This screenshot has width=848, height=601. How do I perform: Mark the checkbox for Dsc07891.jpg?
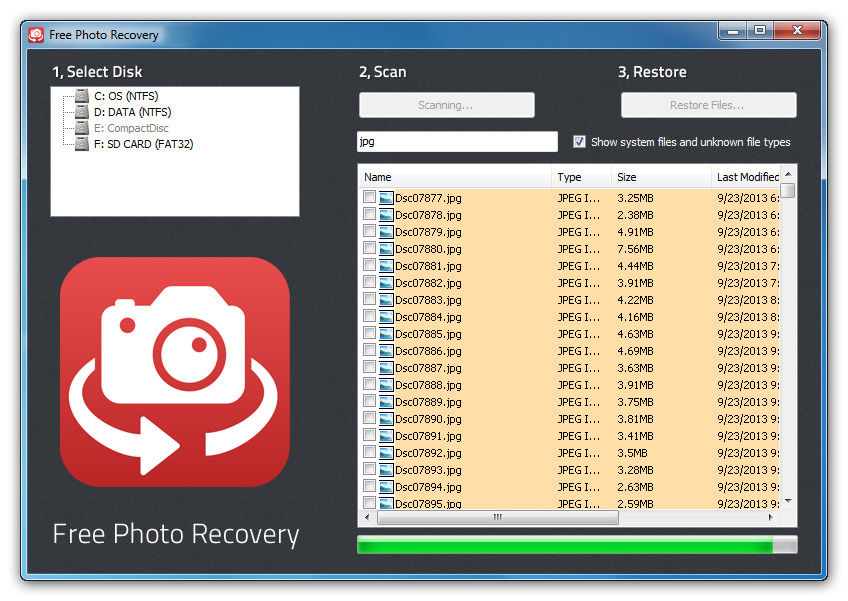pyautogui.click(x=369, y=435)
